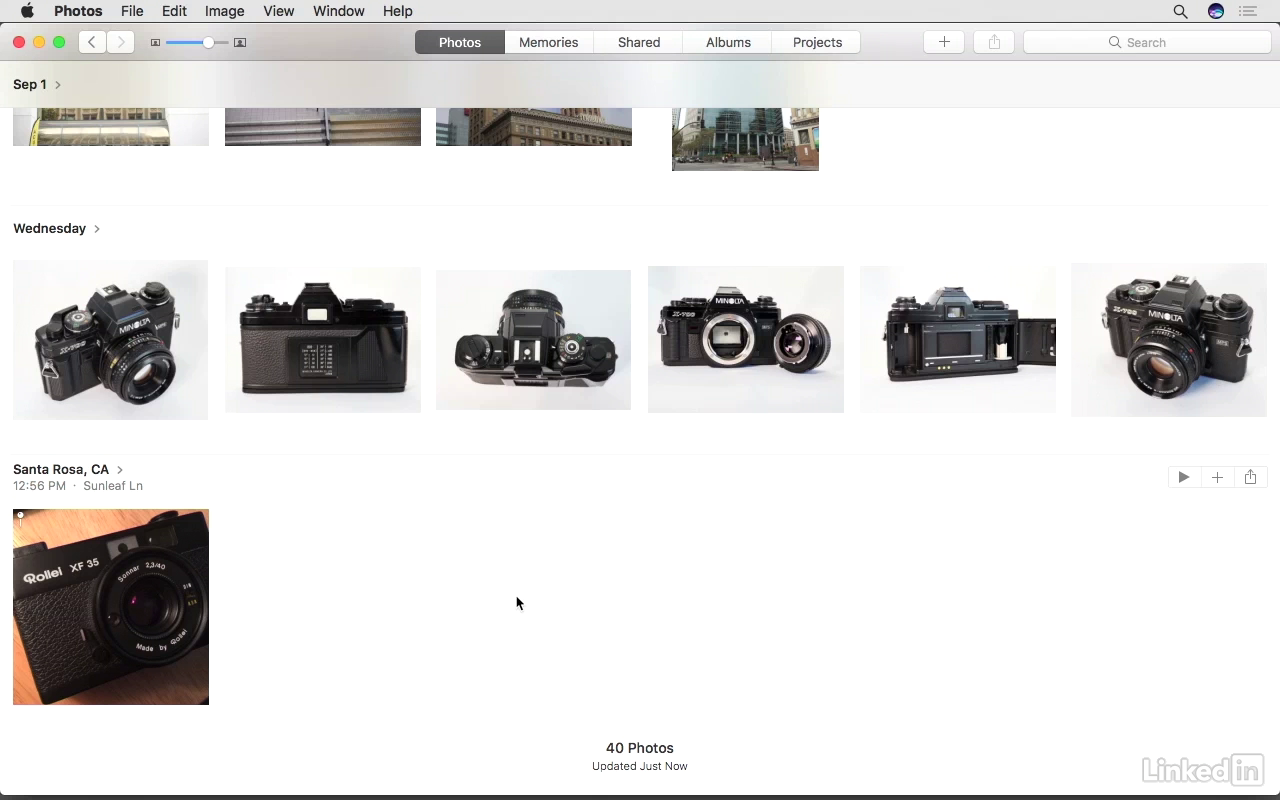Expand the Santa Rosa, CA moment chevron
Viewport: 1280px width, 800px height.
point(120,469)
